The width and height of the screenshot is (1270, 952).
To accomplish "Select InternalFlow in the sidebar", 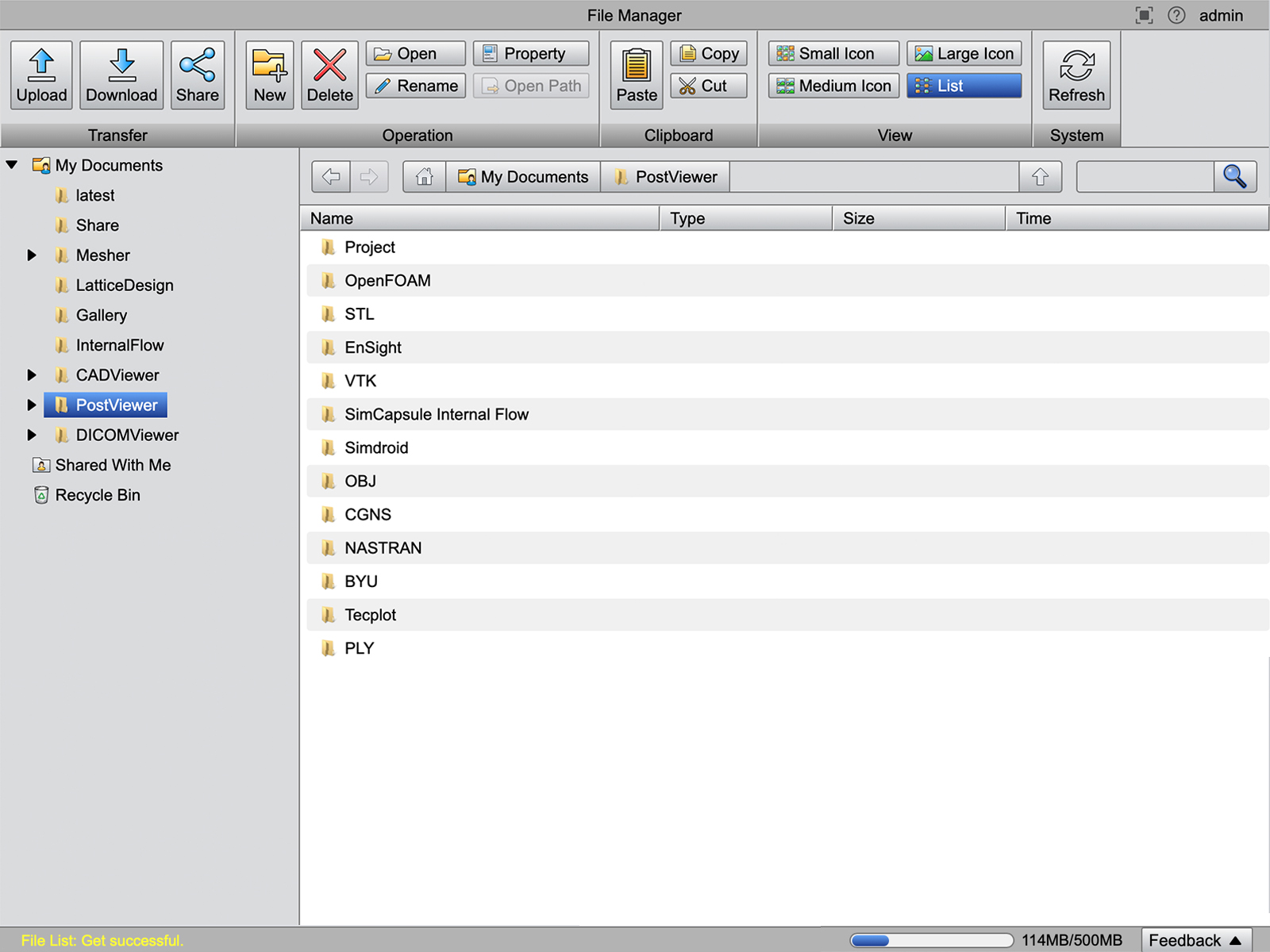I will tap(110, 346).
